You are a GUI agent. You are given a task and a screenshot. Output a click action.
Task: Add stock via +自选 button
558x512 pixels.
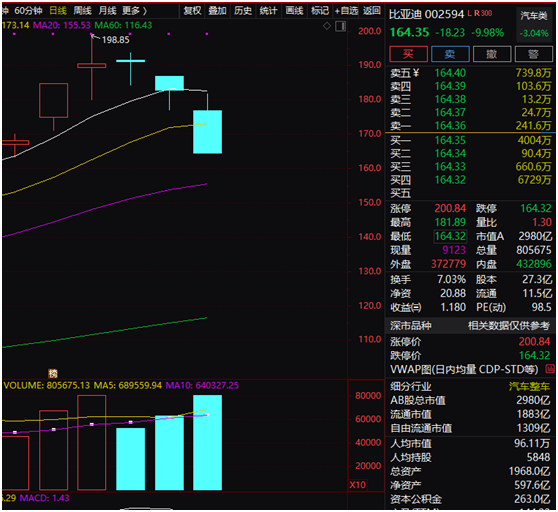coord(346,11)
